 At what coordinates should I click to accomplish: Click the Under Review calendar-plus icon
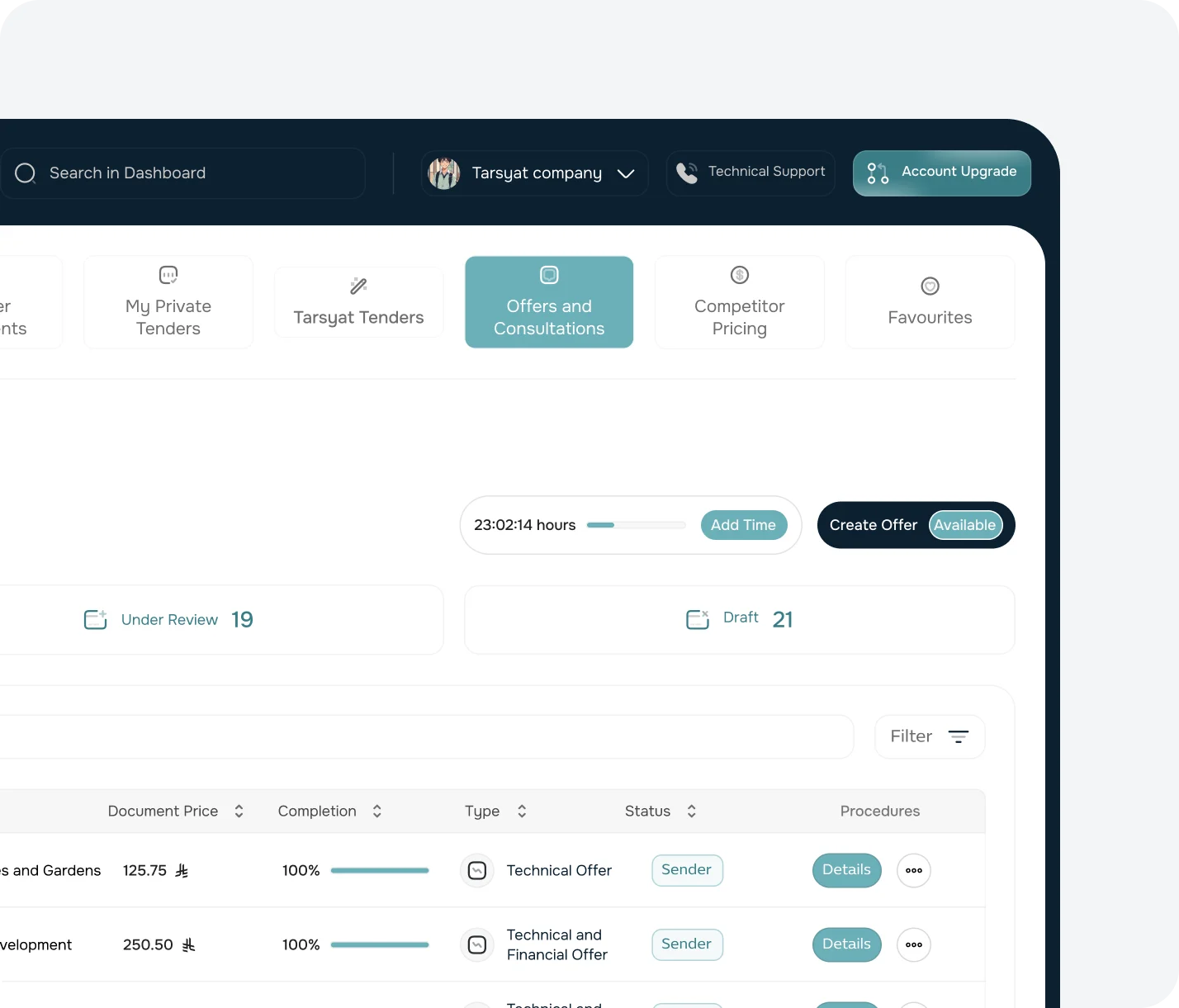tap(95, 619)
